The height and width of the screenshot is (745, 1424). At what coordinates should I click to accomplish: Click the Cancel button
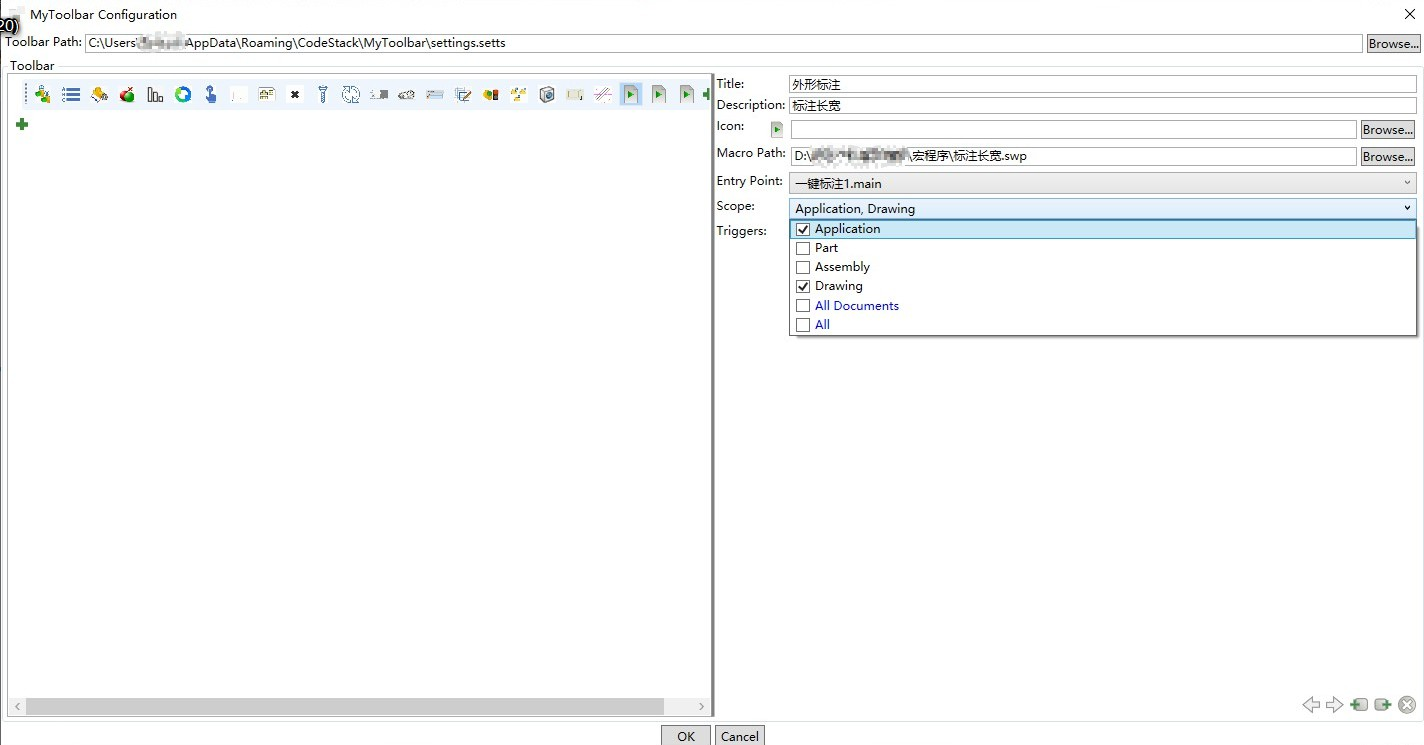pyautogui.click(x=740, y=736)
